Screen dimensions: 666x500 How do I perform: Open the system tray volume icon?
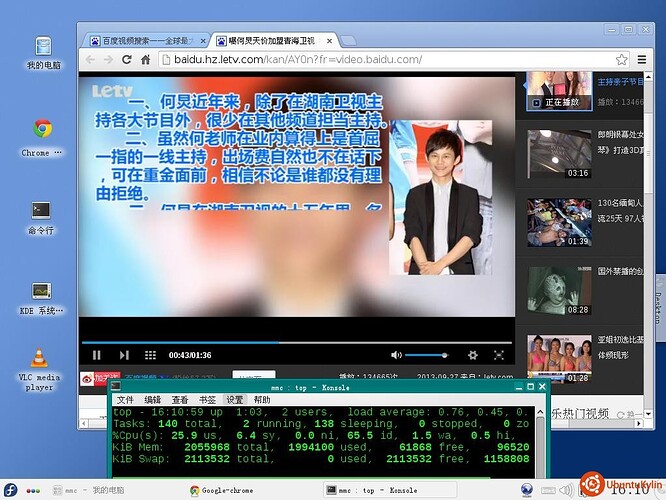[566, 491]
